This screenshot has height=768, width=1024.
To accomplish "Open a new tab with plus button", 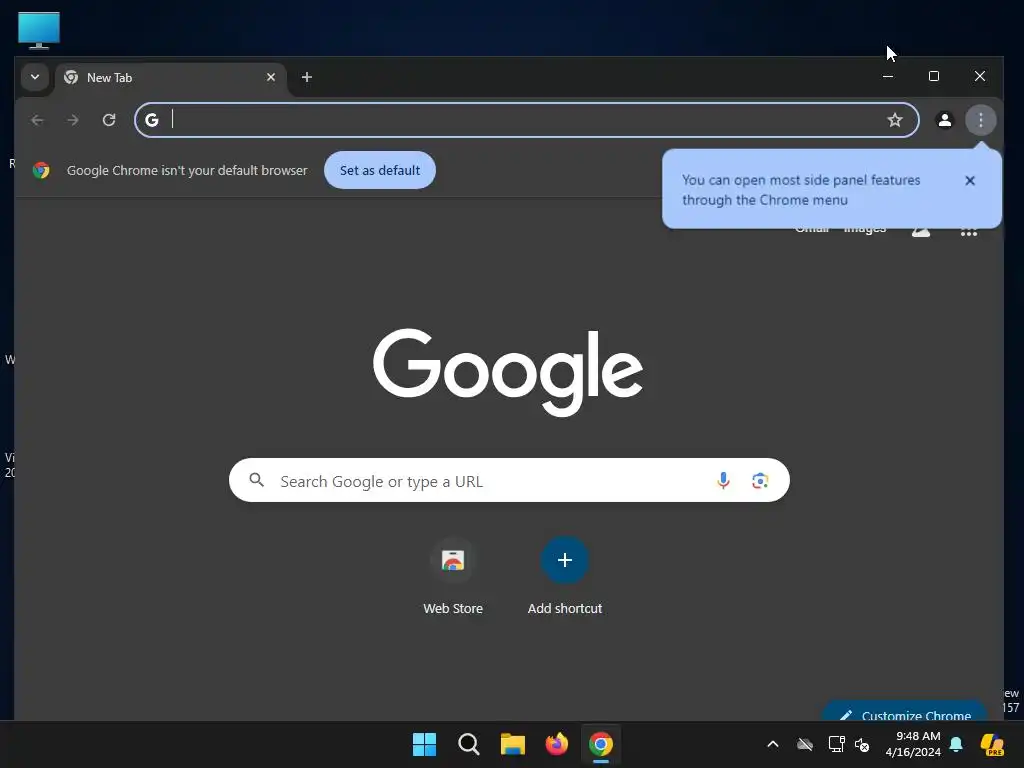I will (x=306, y=77).
